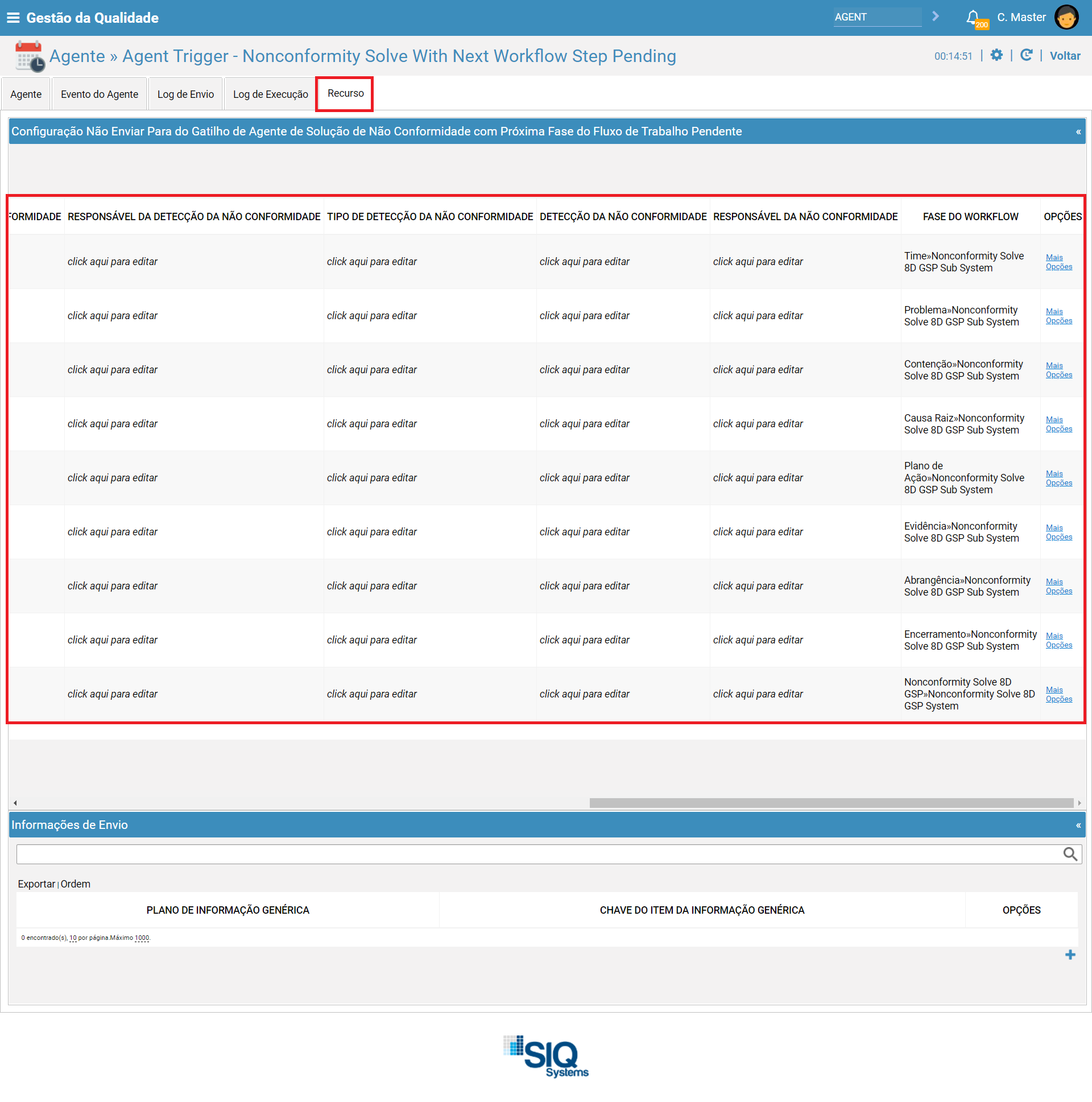Click the Exportar link
The width and height of the screenshot is (1092, 1102).
click(36, 884)
